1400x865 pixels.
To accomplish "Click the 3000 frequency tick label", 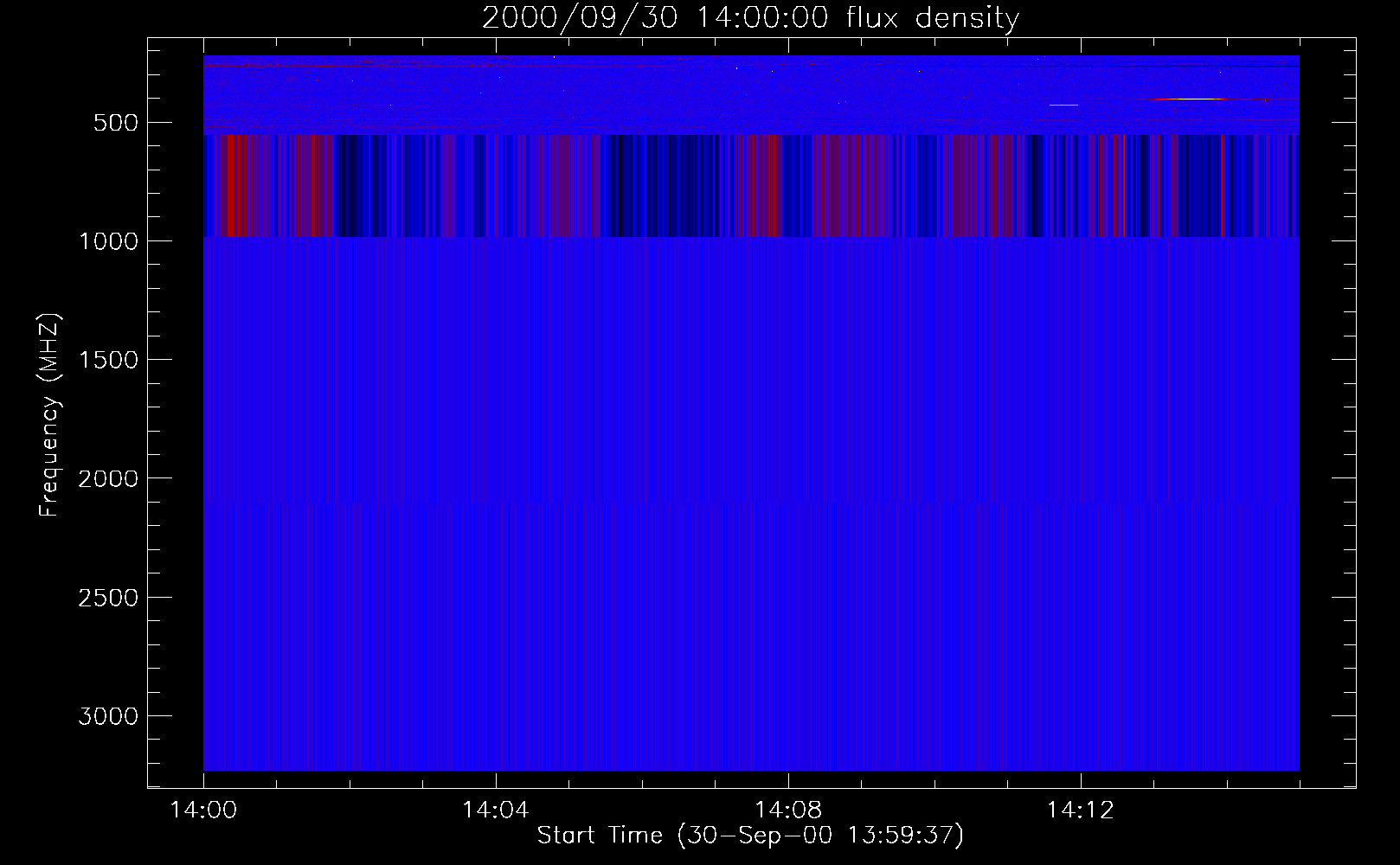I will coord(108,716).
